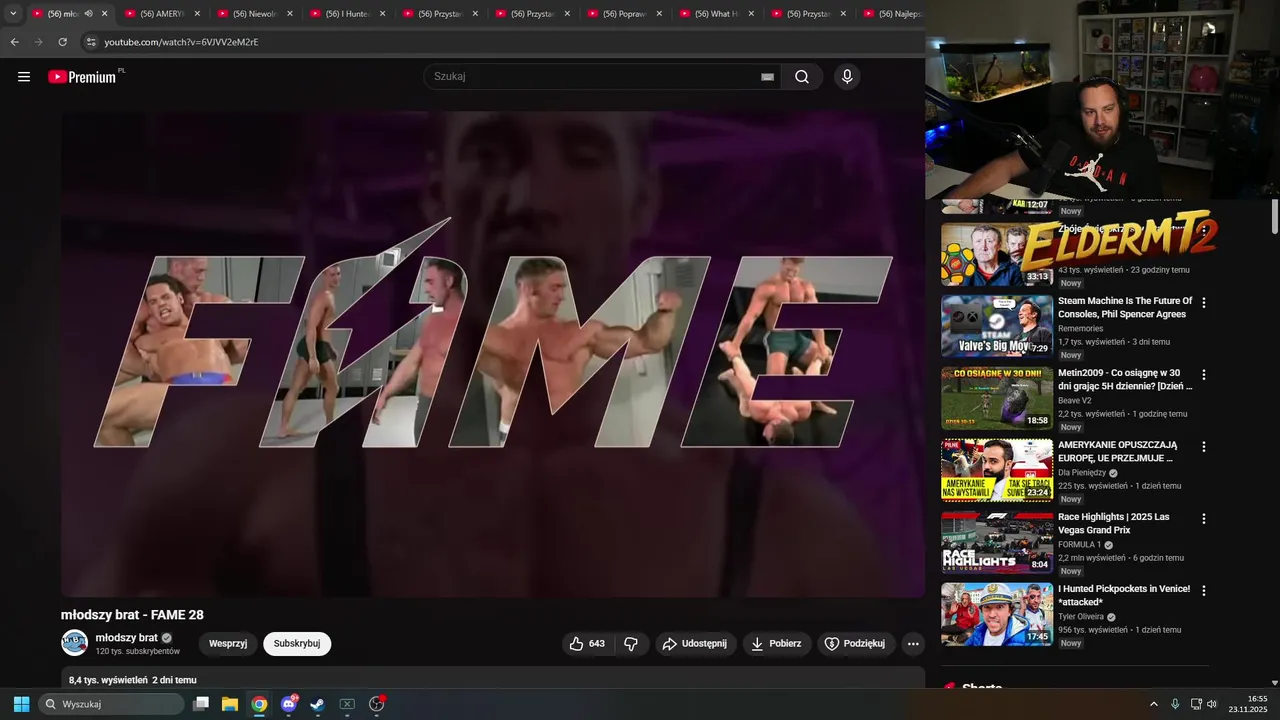This screenshot has width=1280, height=720.
Task: Reload the page with the refresh icon
Action: pyautogui.click(x=62, y=42)
